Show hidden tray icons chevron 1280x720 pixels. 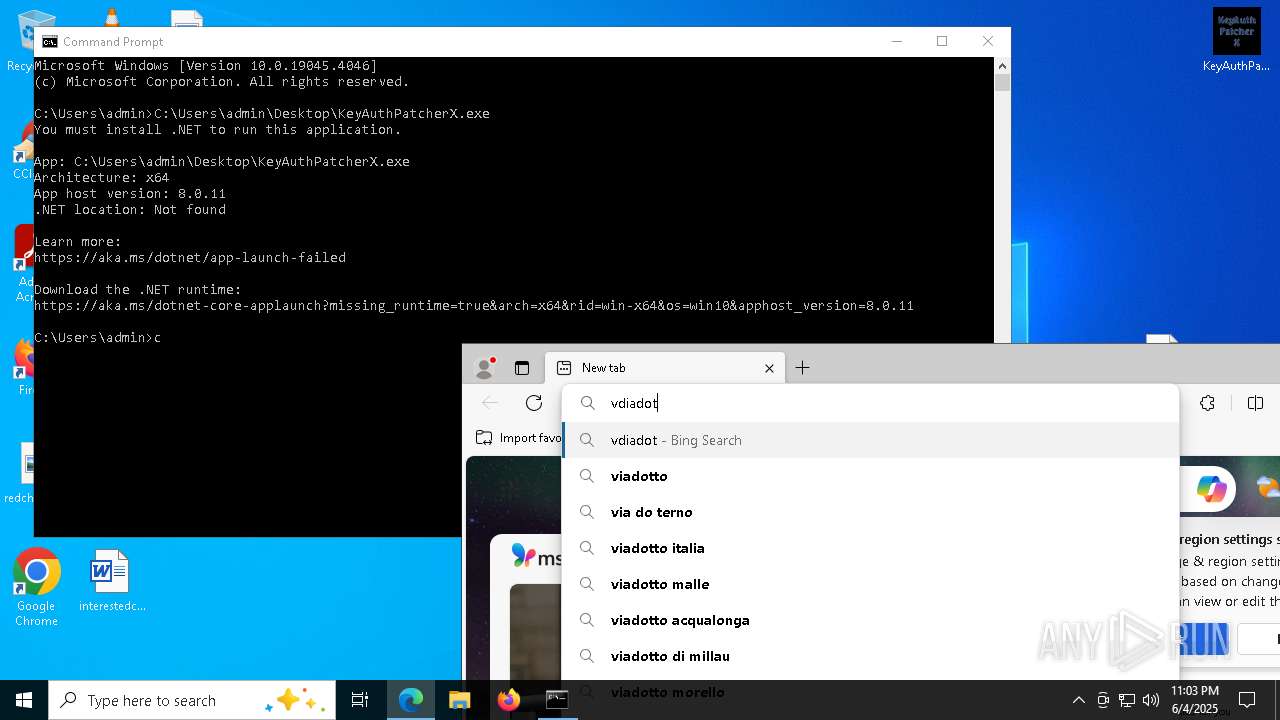pos(1078,700)
